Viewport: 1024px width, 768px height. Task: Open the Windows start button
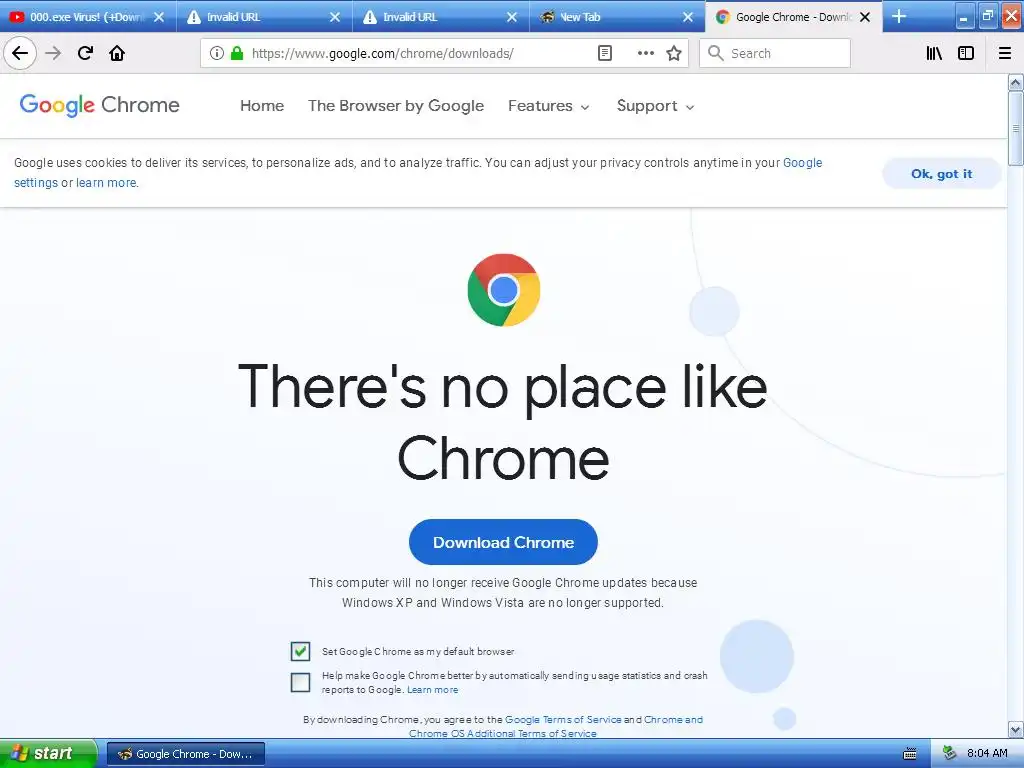pos(48,754)
